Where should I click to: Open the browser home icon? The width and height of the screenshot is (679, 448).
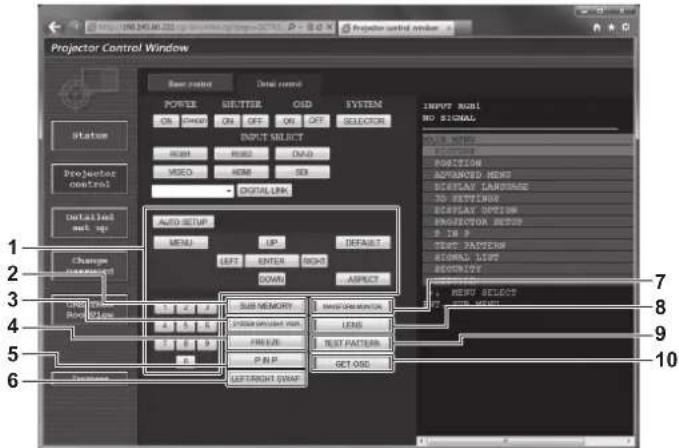click(x=597, y=27)
